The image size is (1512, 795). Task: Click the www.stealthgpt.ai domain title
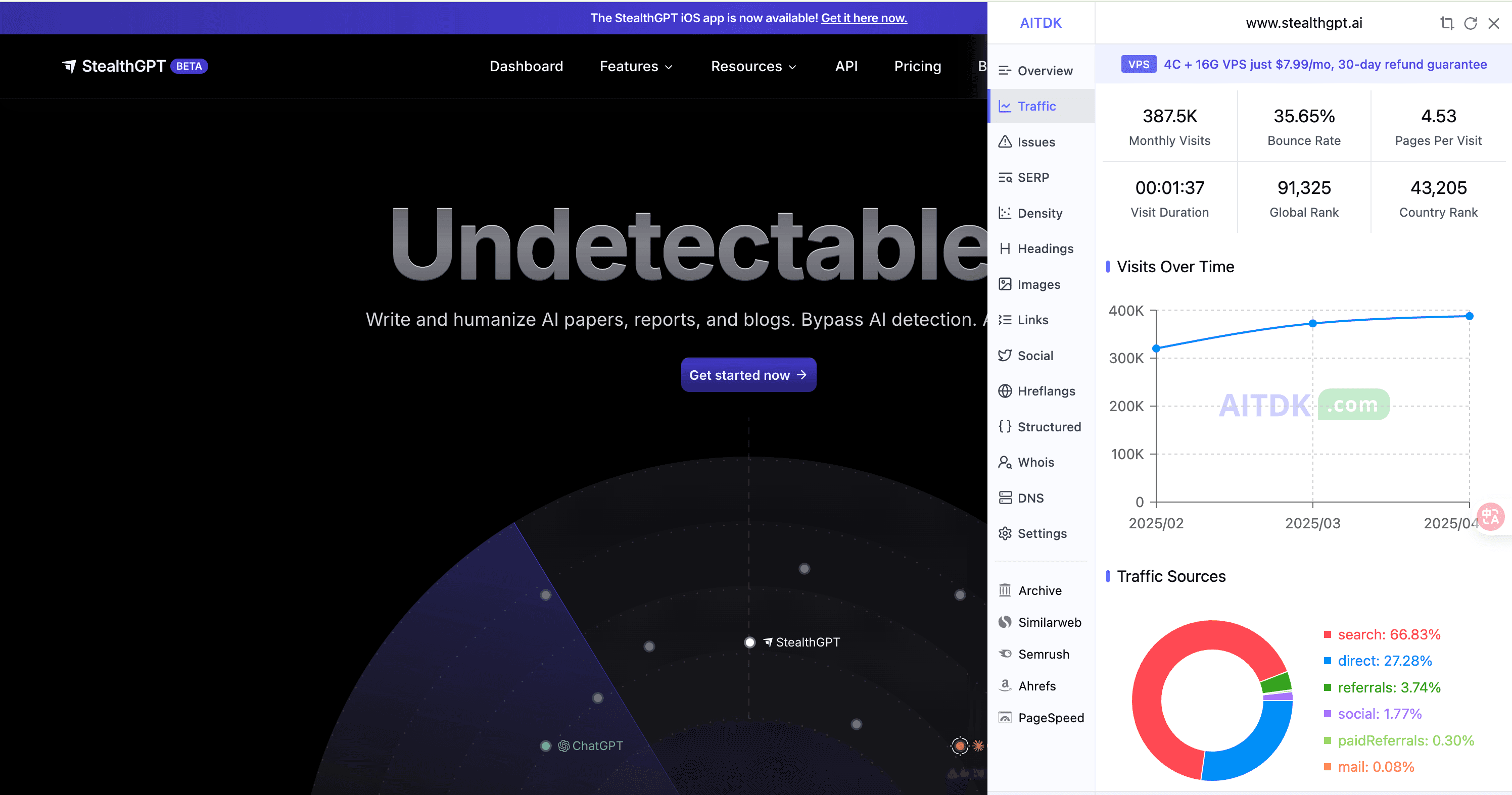(1304, 23)
